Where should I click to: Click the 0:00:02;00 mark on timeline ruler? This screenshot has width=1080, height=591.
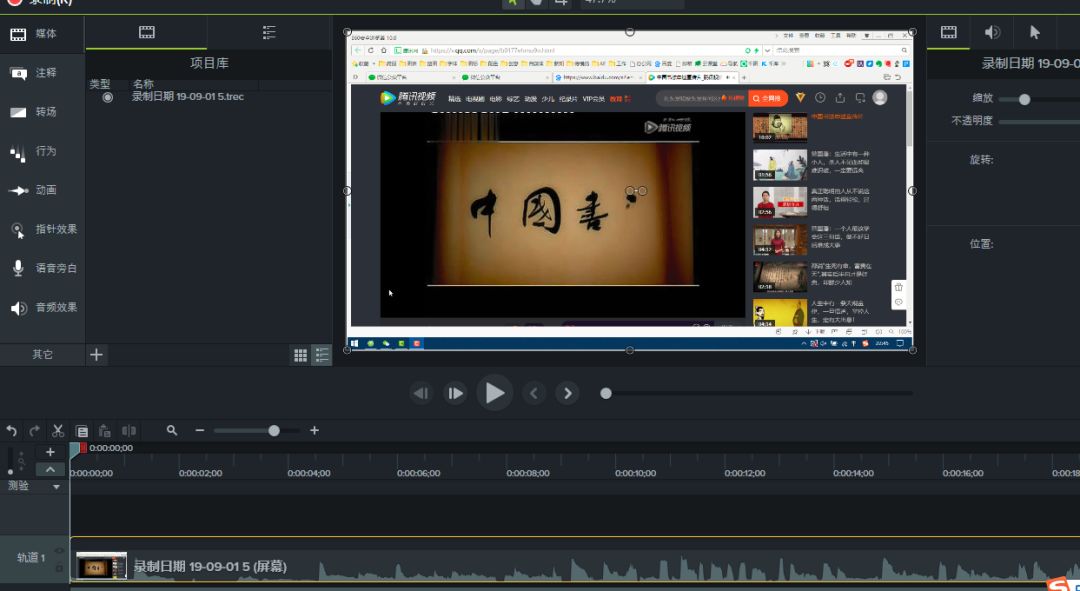click(200, 473)
